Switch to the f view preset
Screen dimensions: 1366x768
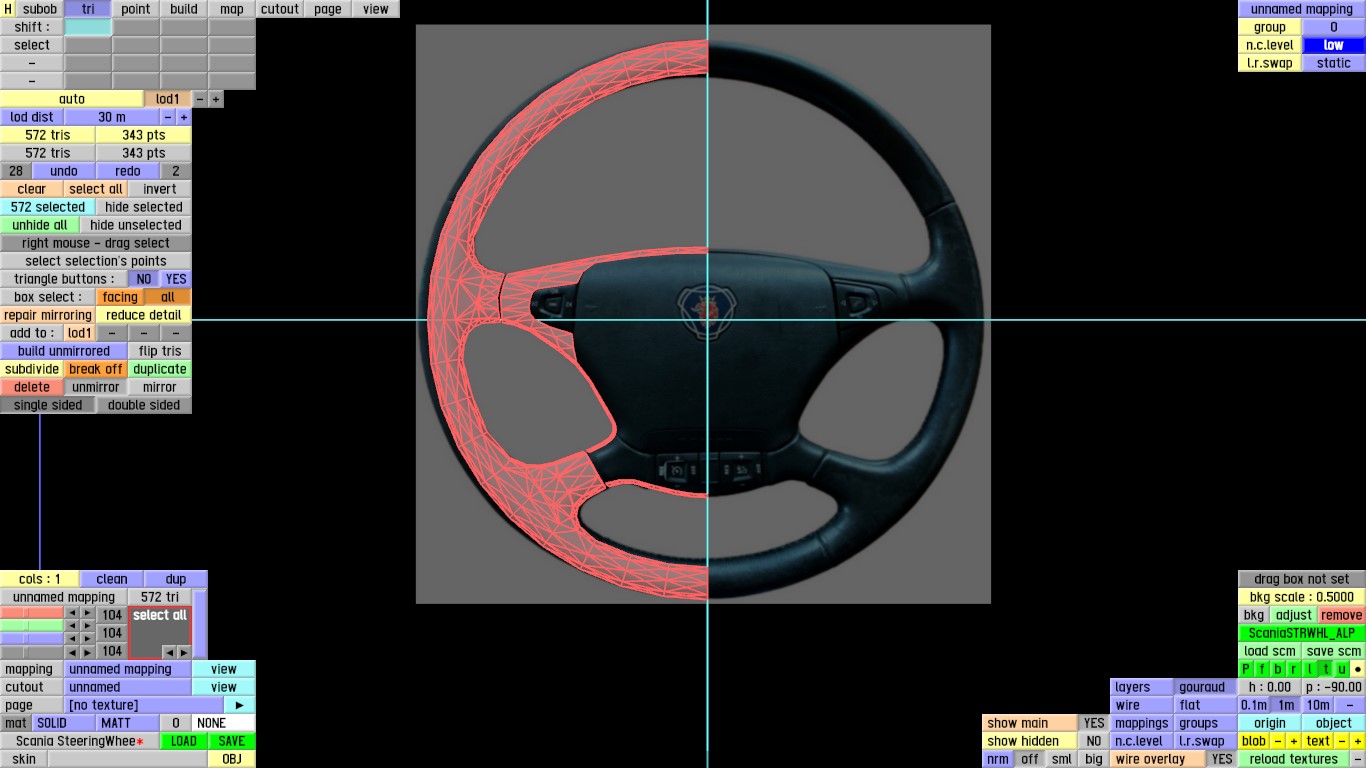[1262, 669]
